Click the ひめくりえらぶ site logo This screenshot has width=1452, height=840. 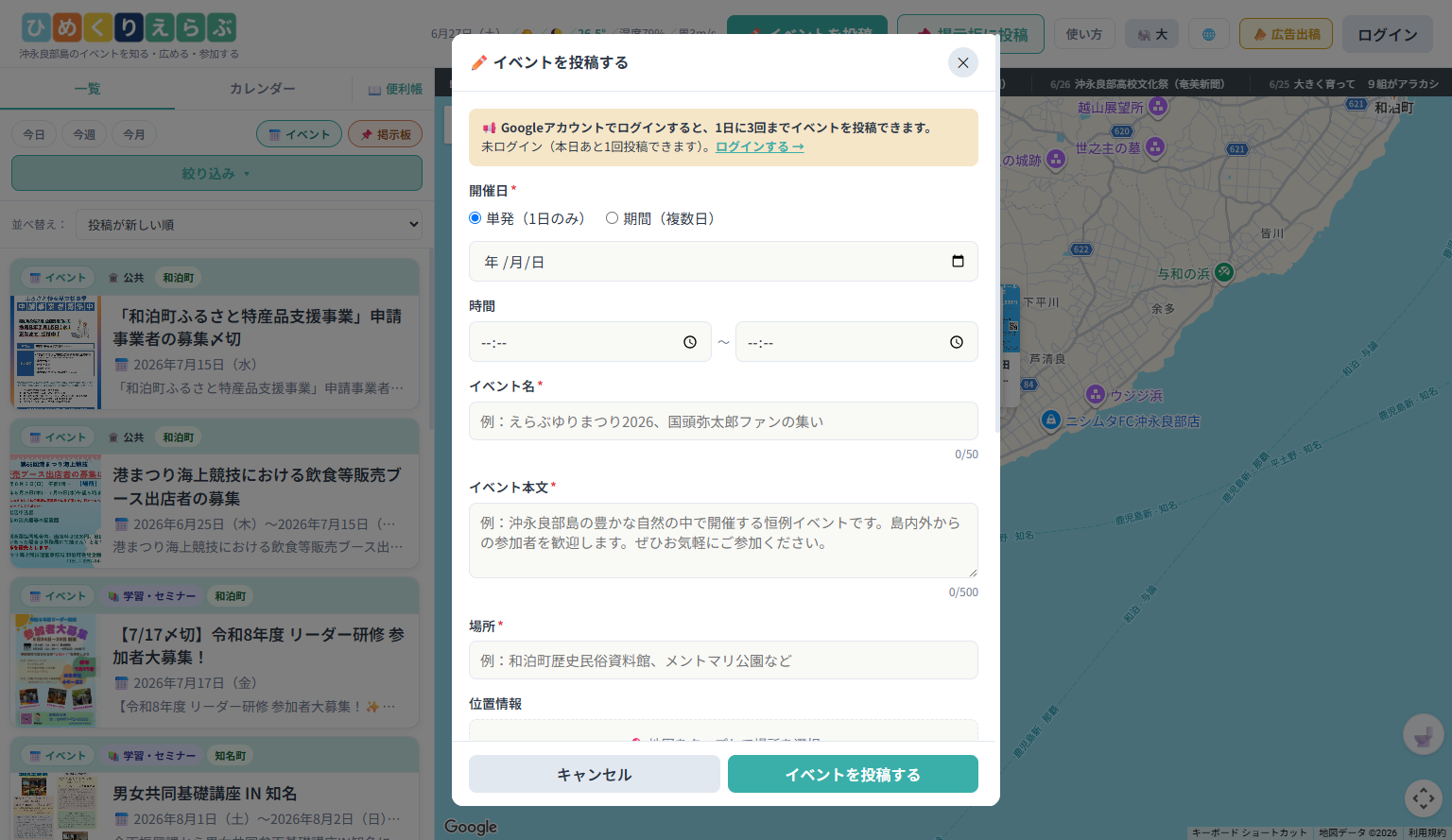pyautogui.click(x=129, y=28)
